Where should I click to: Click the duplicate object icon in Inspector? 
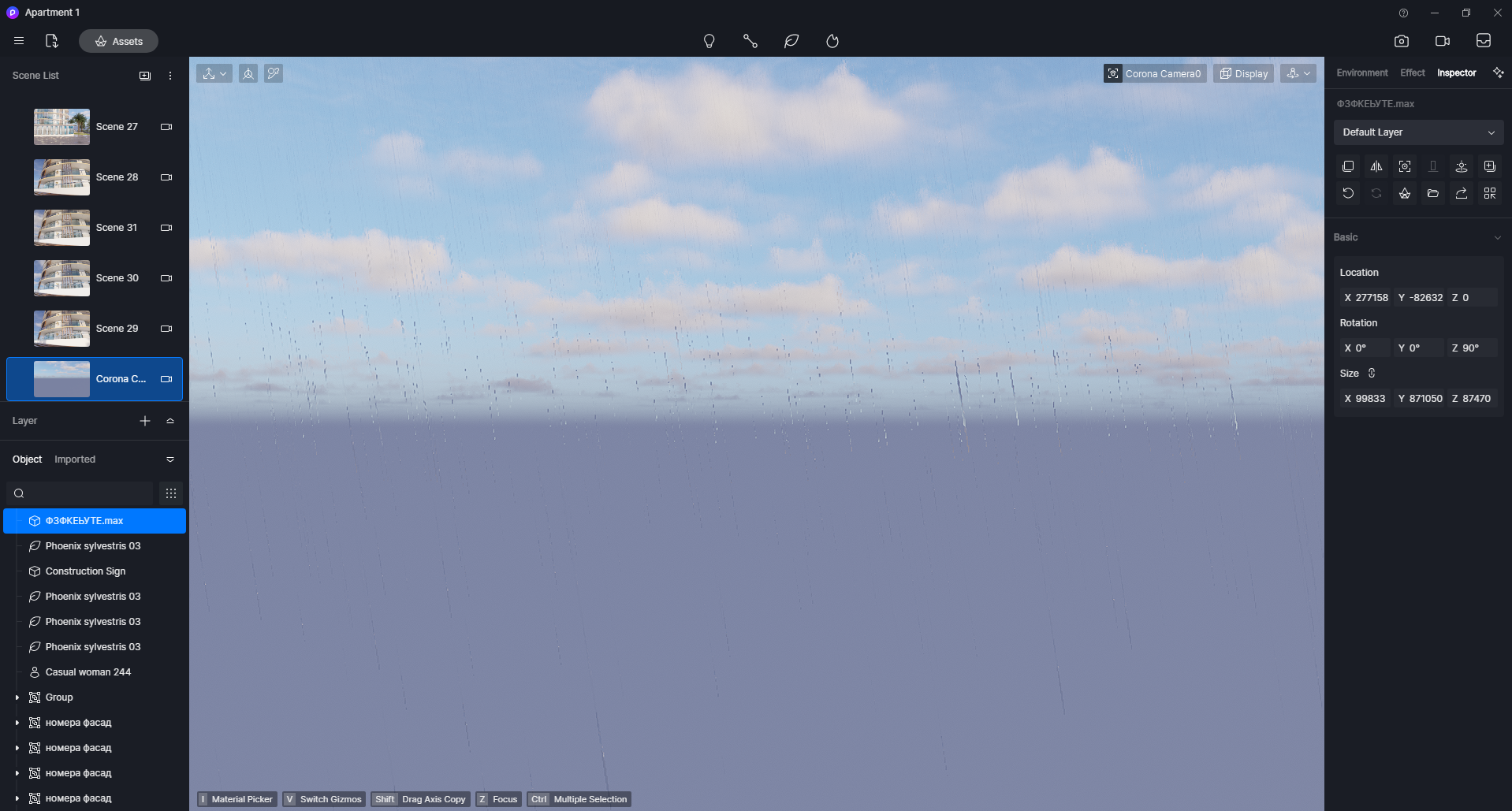pos(1347,166)
